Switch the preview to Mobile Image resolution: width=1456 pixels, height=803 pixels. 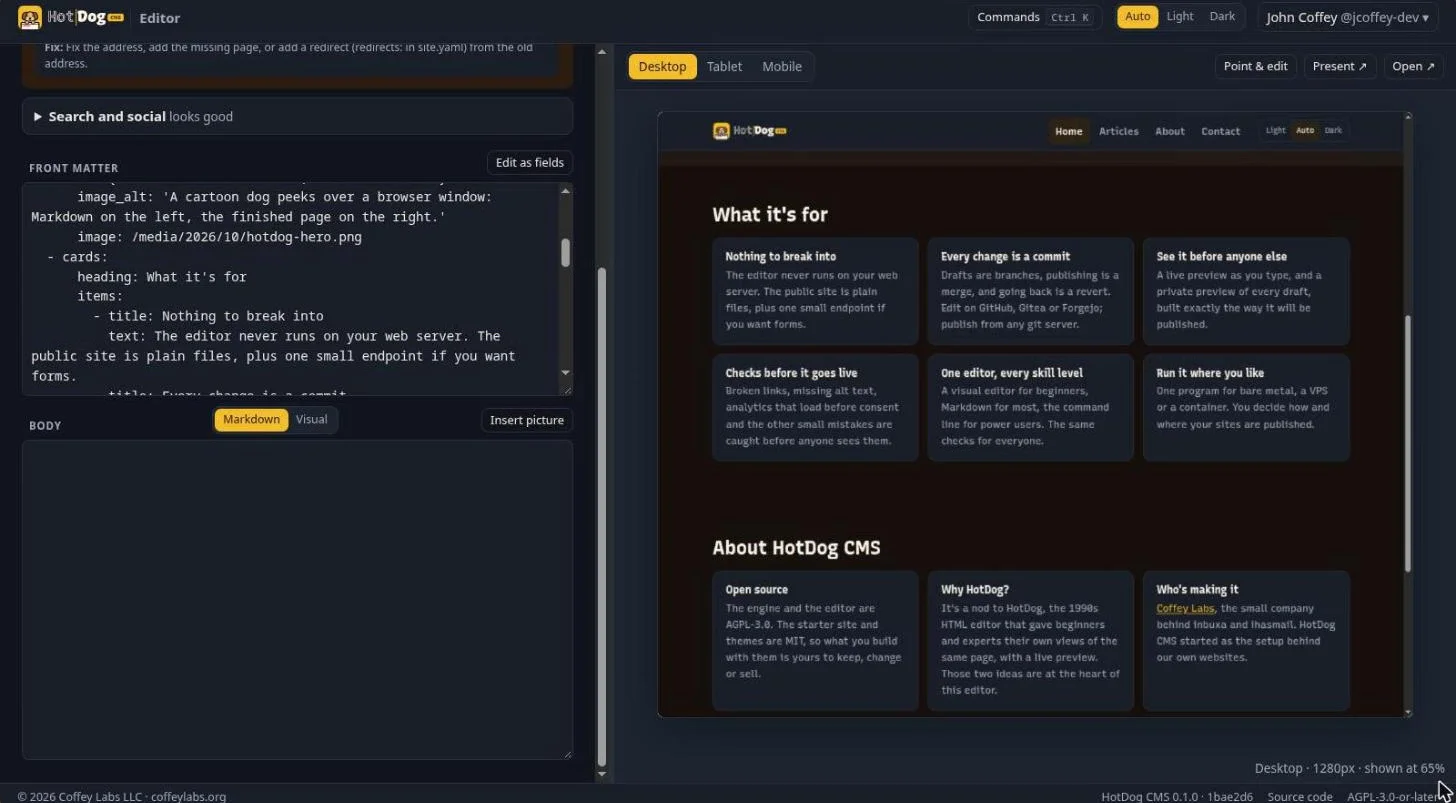782,66
